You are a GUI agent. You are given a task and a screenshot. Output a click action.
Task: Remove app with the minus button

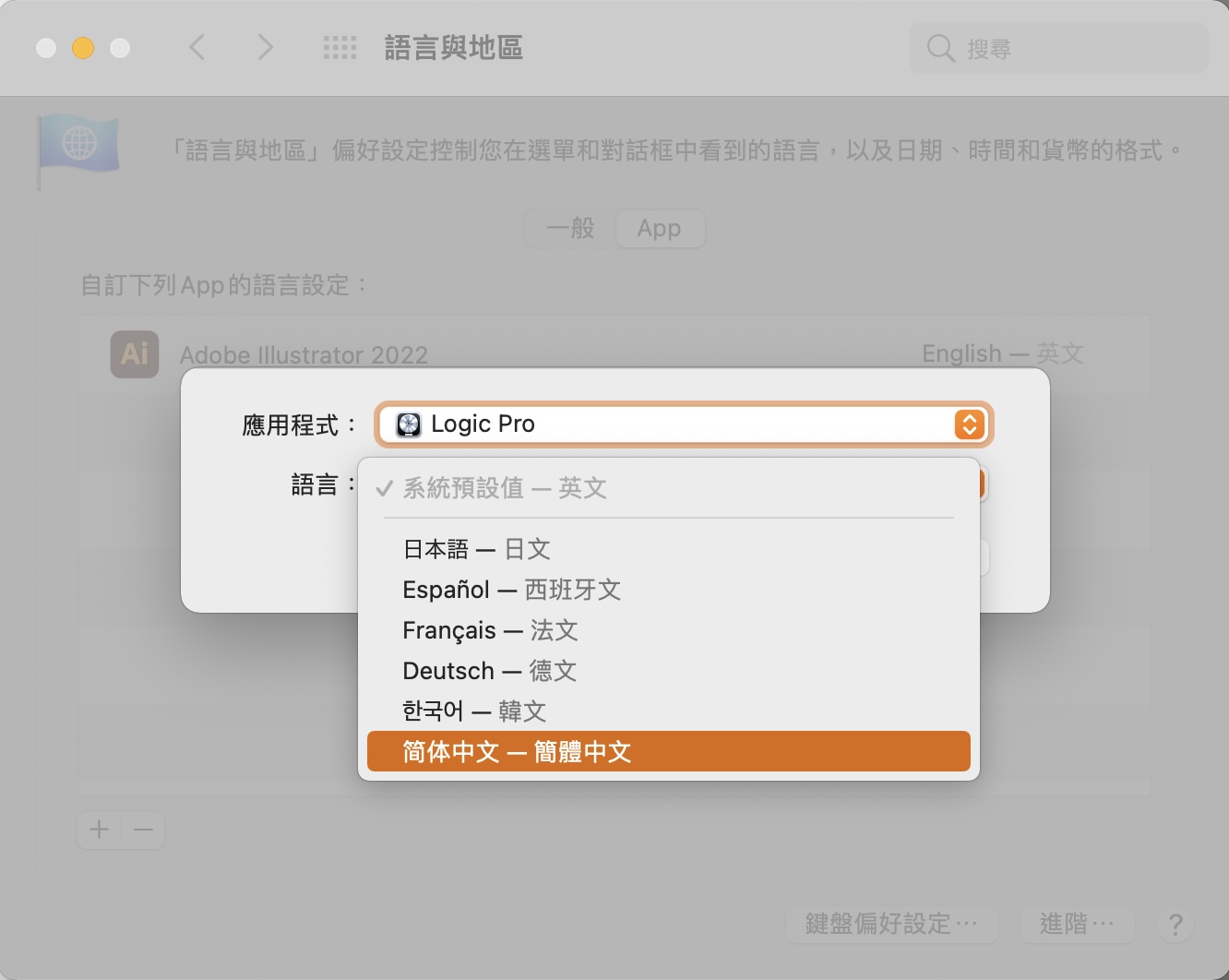pos(143,831)
